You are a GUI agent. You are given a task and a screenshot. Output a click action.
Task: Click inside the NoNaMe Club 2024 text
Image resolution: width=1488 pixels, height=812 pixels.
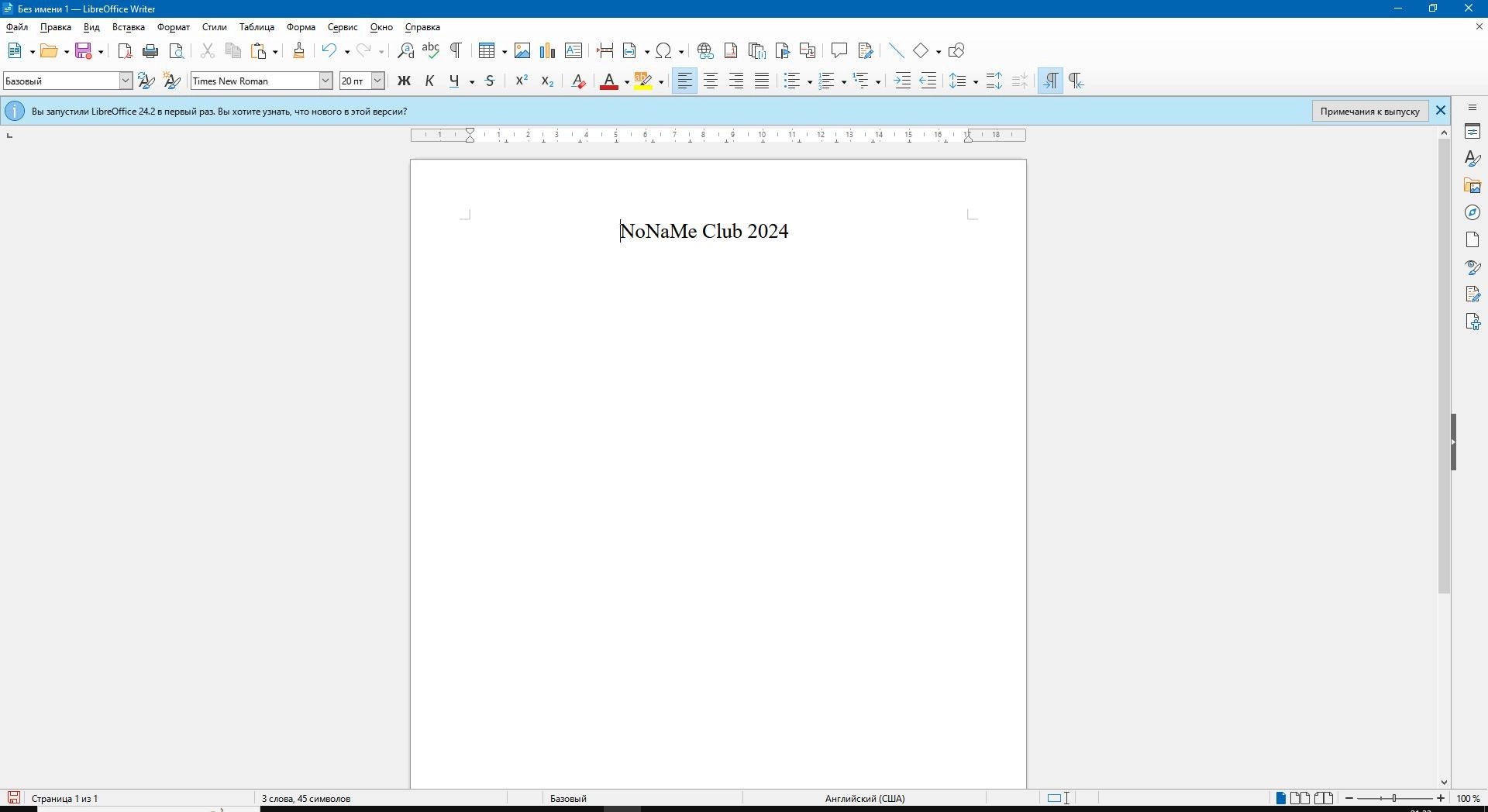(704, 232)
